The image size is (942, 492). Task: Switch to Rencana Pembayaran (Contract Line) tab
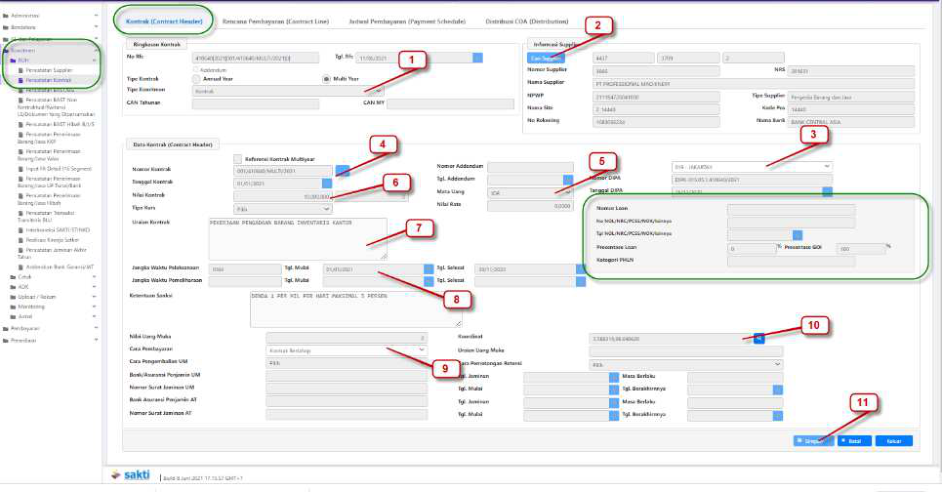(x=275, y=20)
